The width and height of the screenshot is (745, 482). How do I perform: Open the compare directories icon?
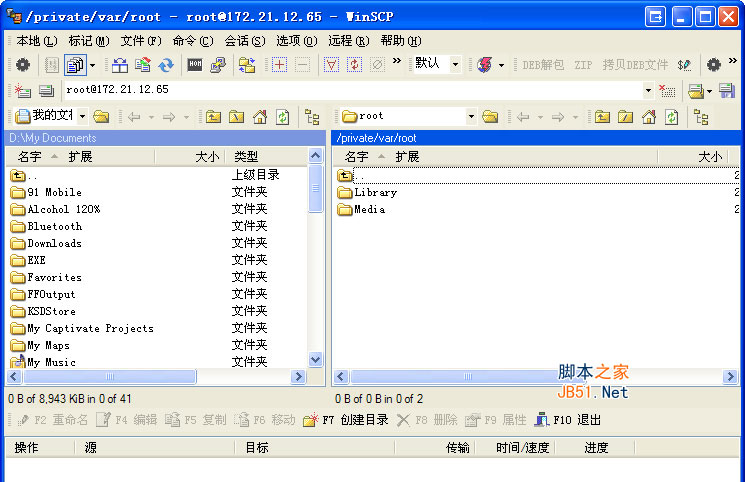tap(120, 65)
